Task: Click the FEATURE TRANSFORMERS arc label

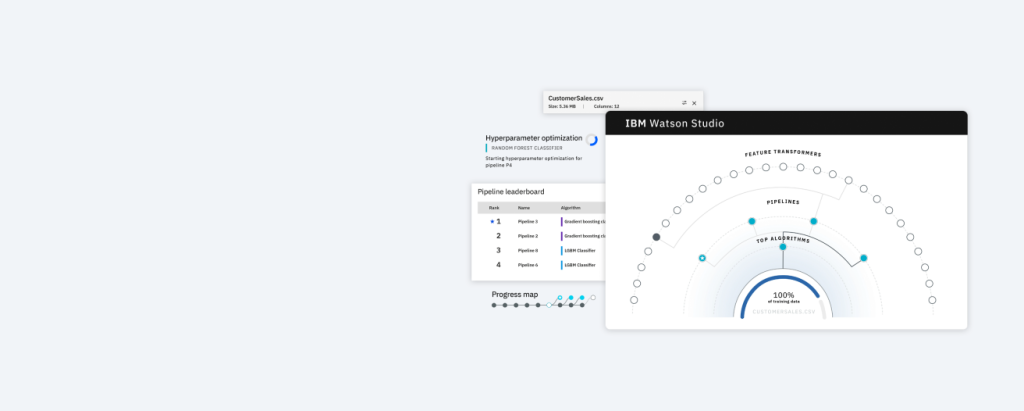Action: point(783,154)
